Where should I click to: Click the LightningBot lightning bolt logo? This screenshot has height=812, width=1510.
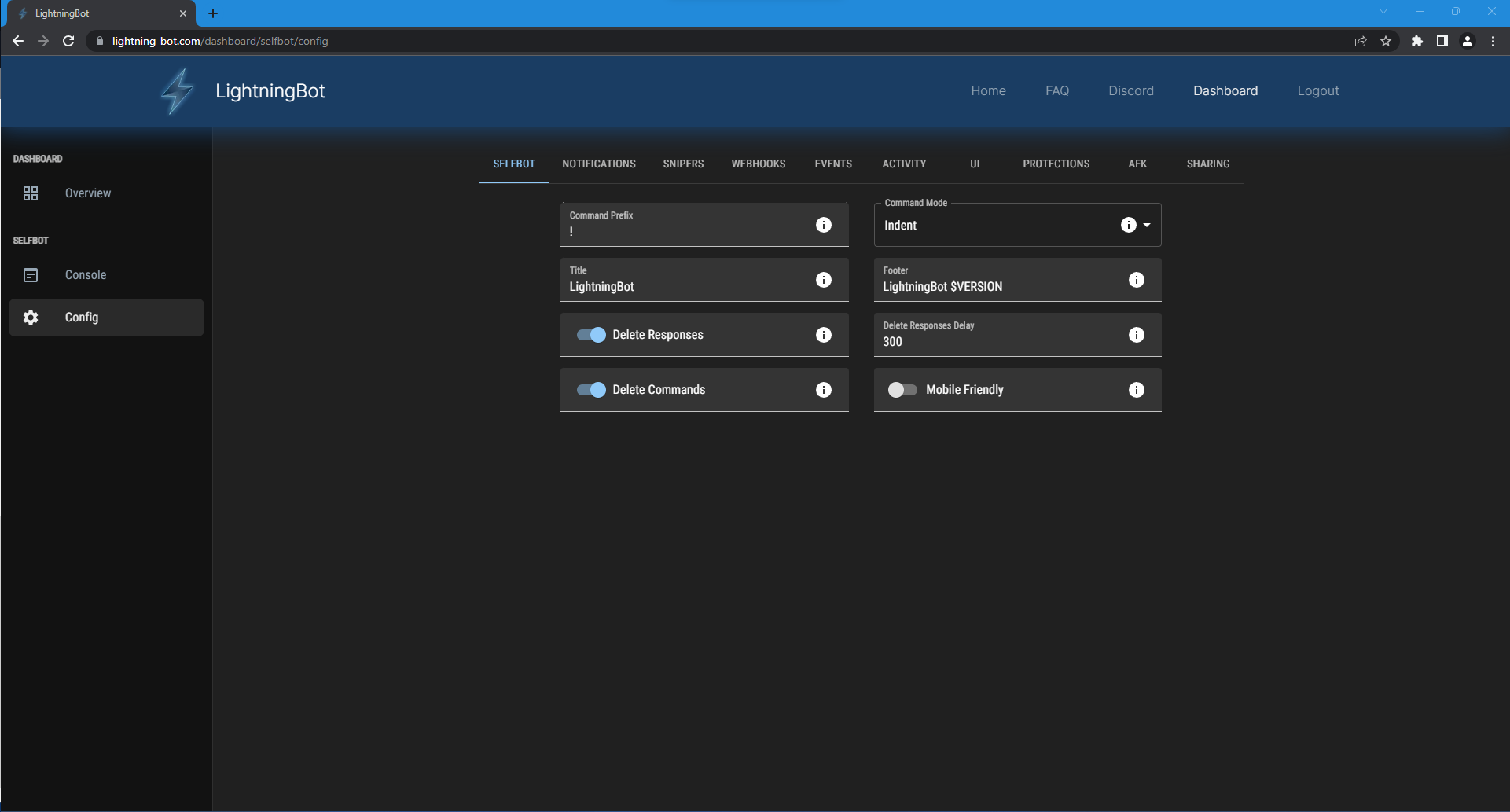(x=176, y=90)
